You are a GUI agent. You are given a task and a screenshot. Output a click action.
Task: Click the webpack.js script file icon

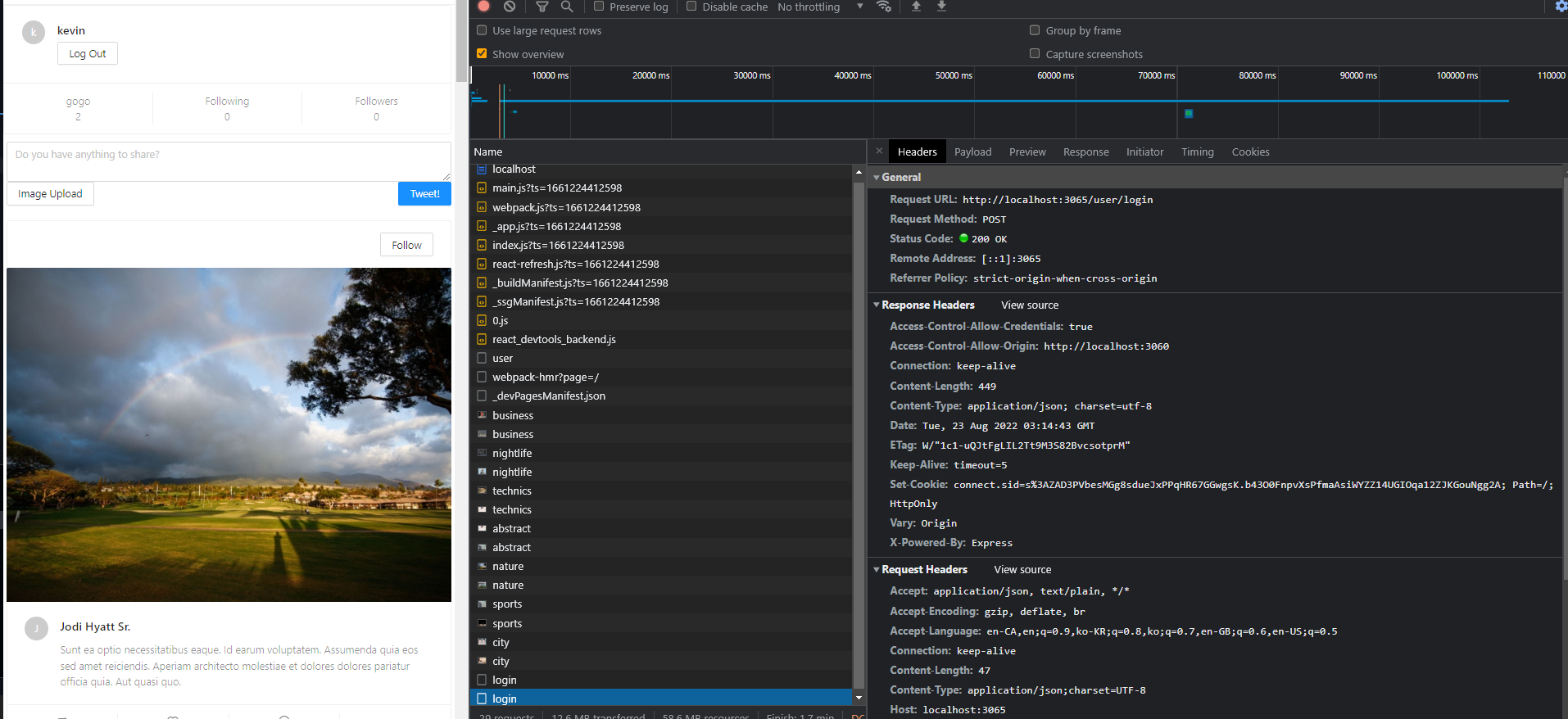(x=482, y=207)
